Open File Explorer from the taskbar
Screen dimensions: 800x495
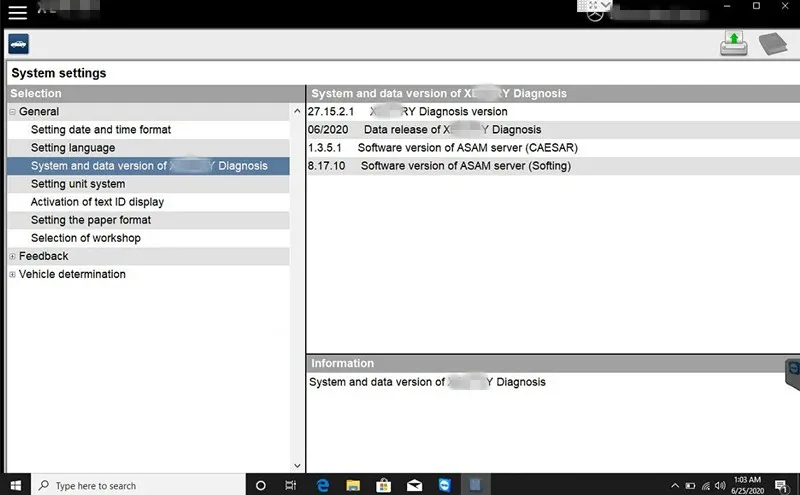353,485
